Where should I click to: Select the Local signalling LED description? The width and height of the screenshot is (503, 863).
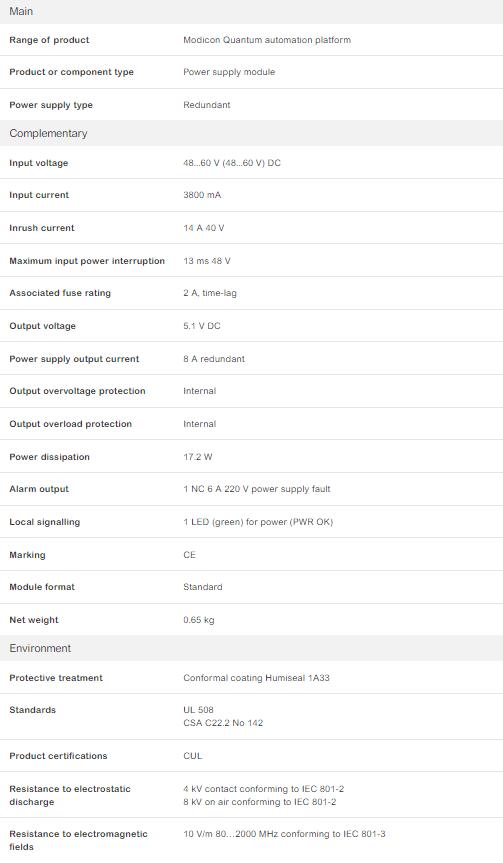258,522
